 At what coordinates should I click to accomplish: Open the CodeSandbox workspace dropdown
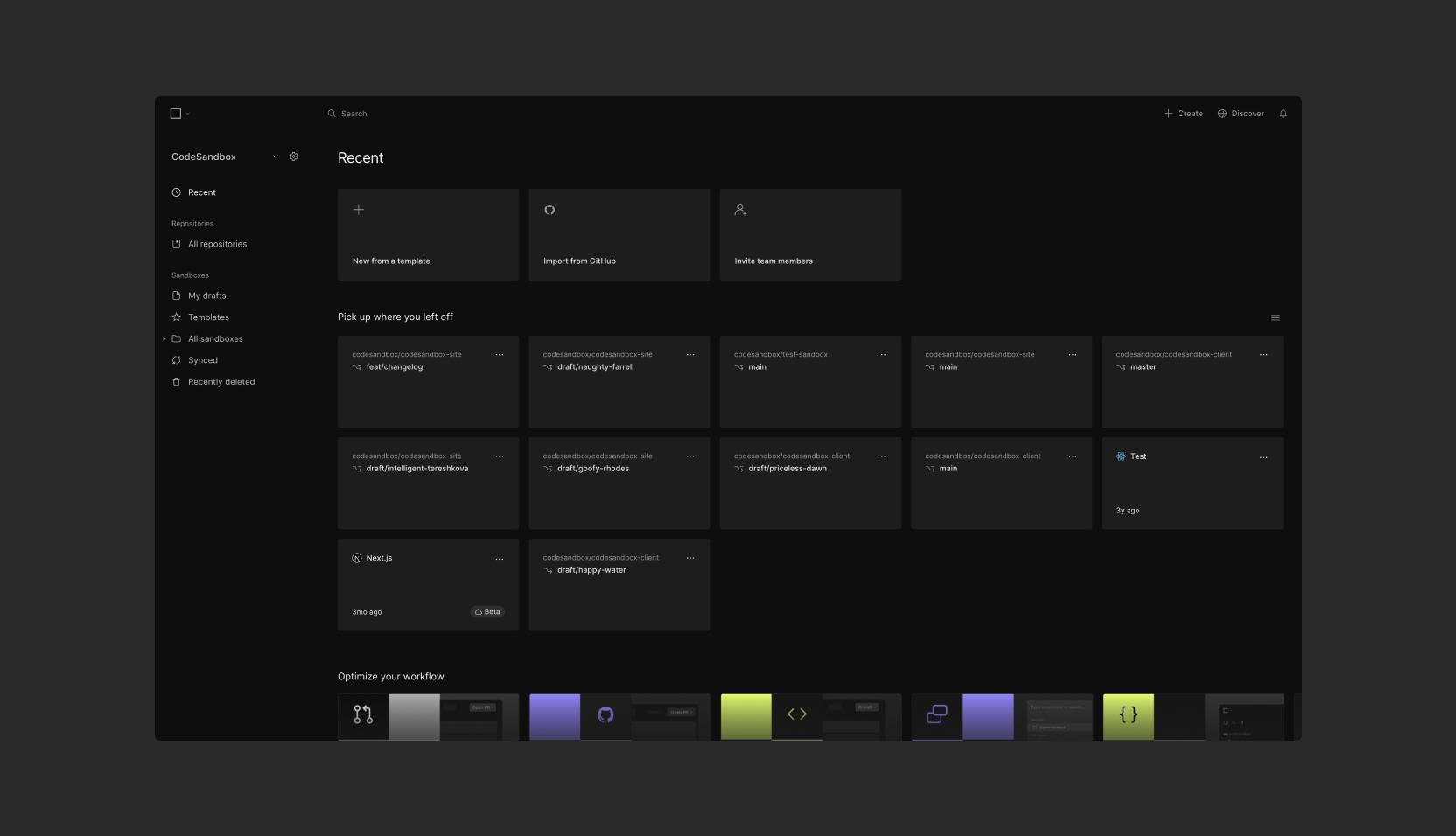tap(275, 157)
